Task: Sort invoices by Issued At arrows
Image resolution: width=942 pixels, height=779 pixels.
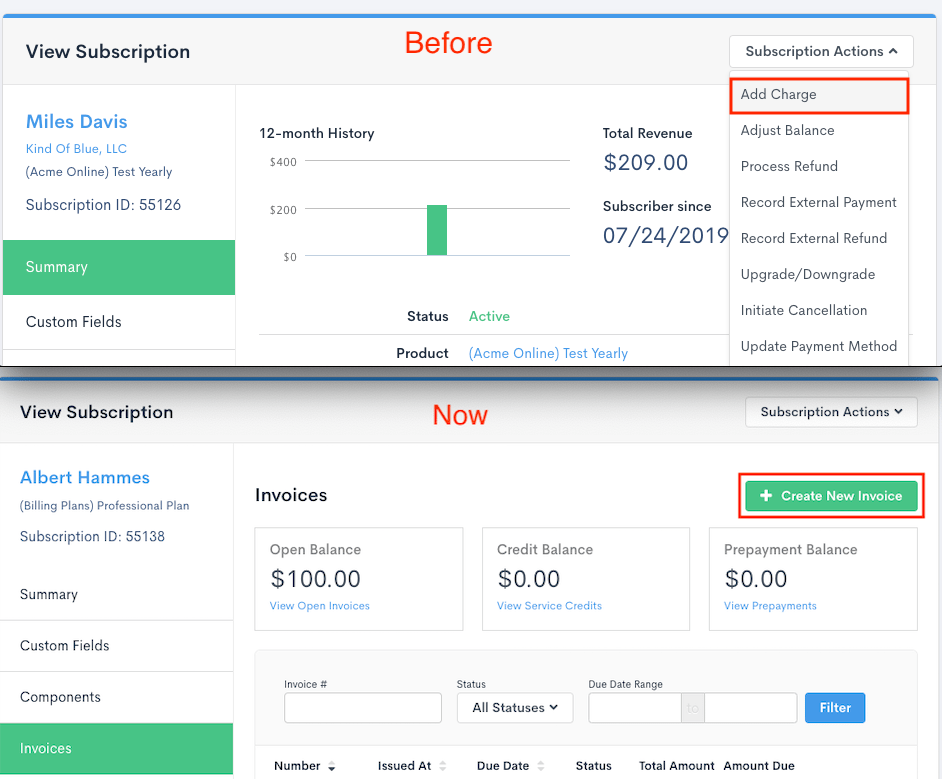Action: coord(443,766)
